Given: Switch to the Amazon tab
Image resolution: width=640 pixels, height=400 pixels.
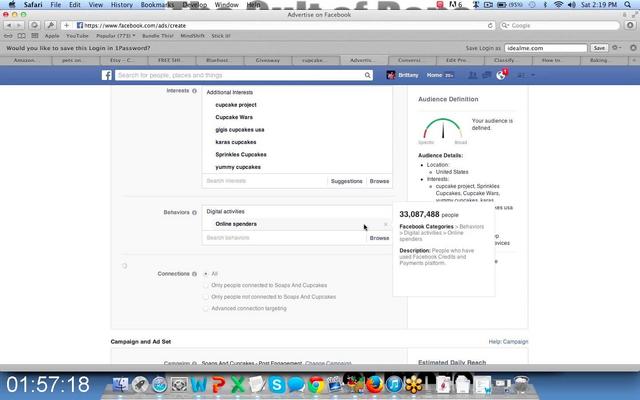Looking at the screenshot, I should pyautogui.click(x=26, y=60).
